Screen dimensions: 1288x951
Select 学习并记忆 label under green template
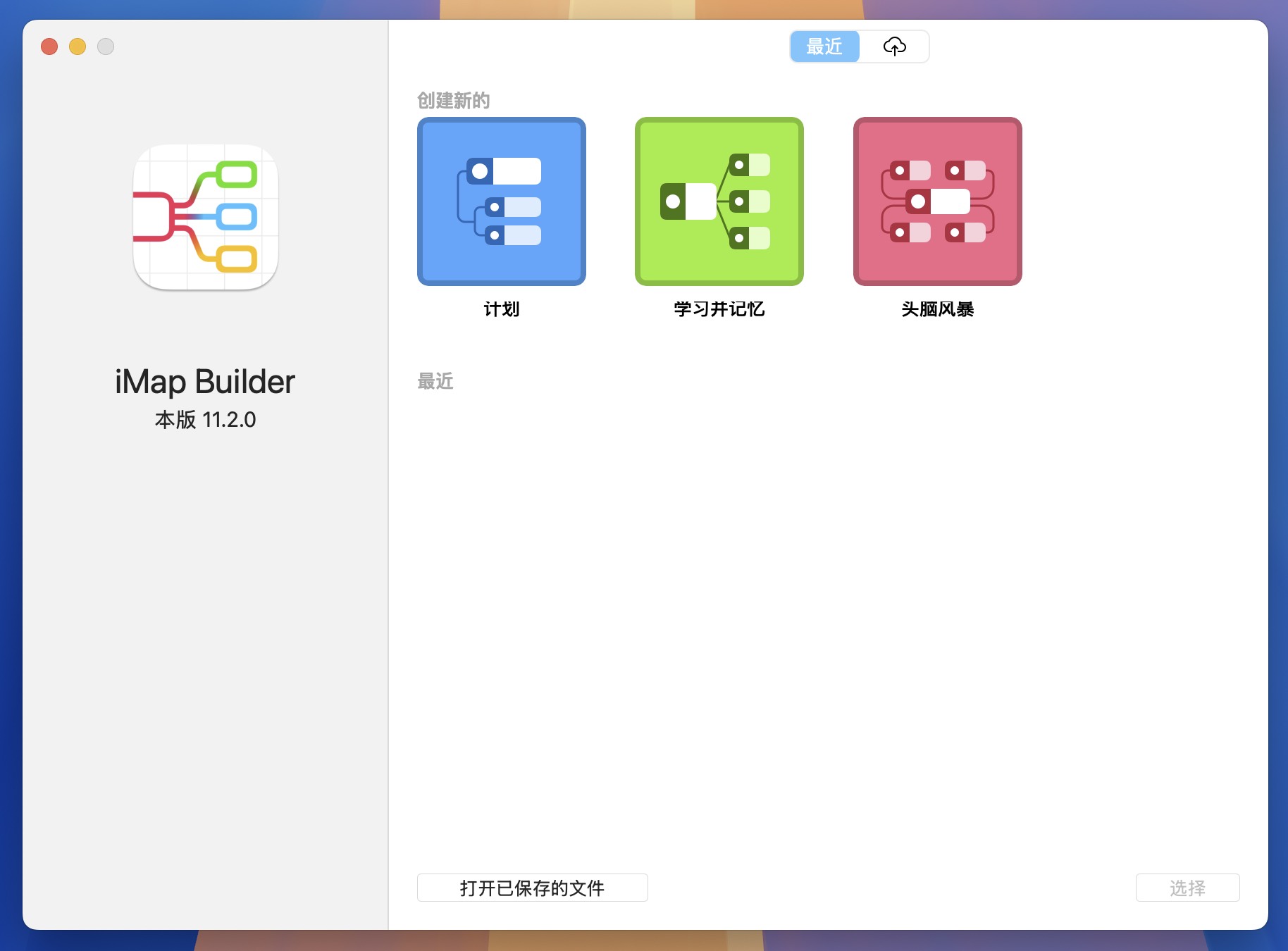[718, 309]
